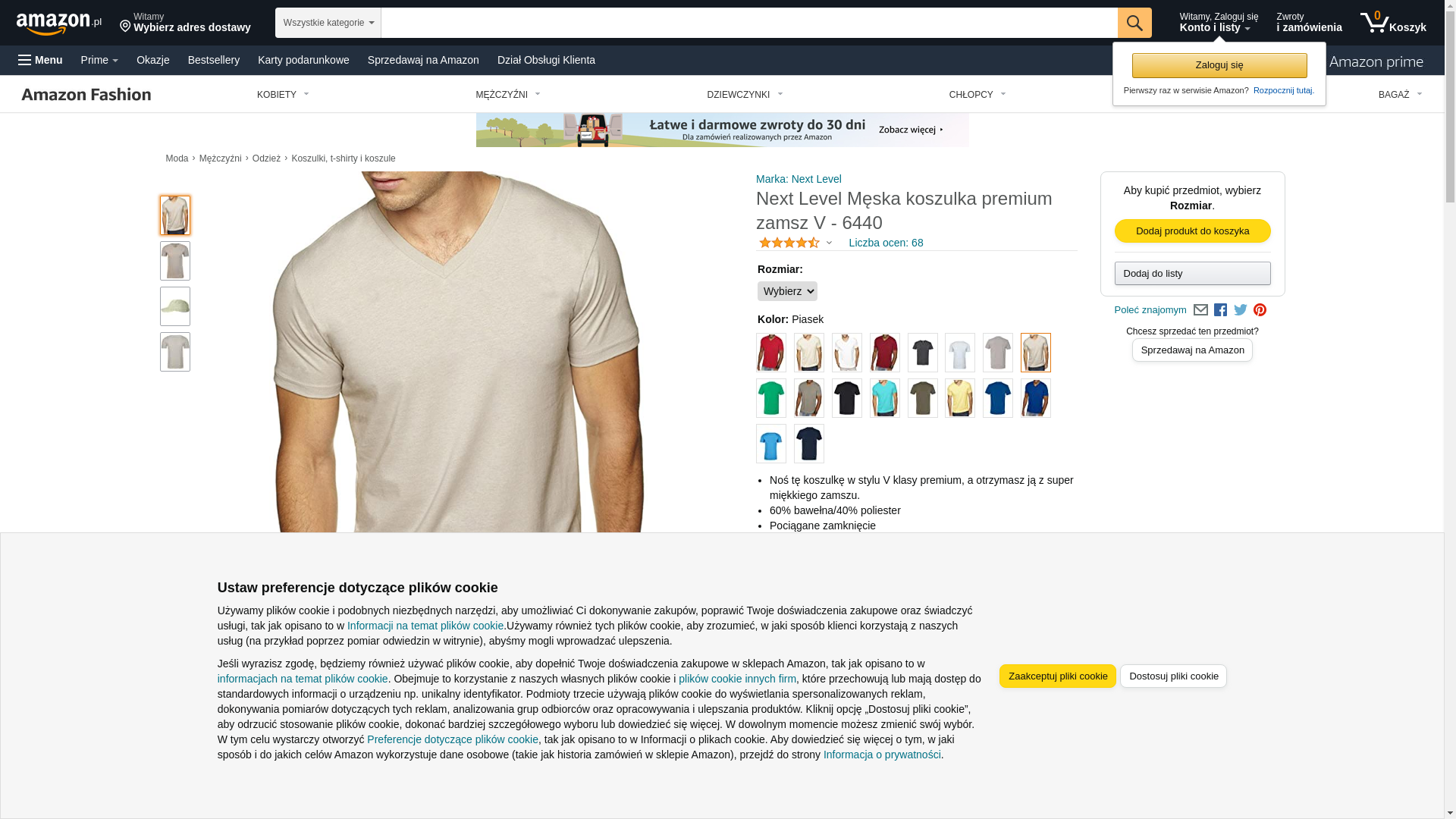View the cap product thumbnail image
Screen dimensions: 1456x819
(175, 306)
